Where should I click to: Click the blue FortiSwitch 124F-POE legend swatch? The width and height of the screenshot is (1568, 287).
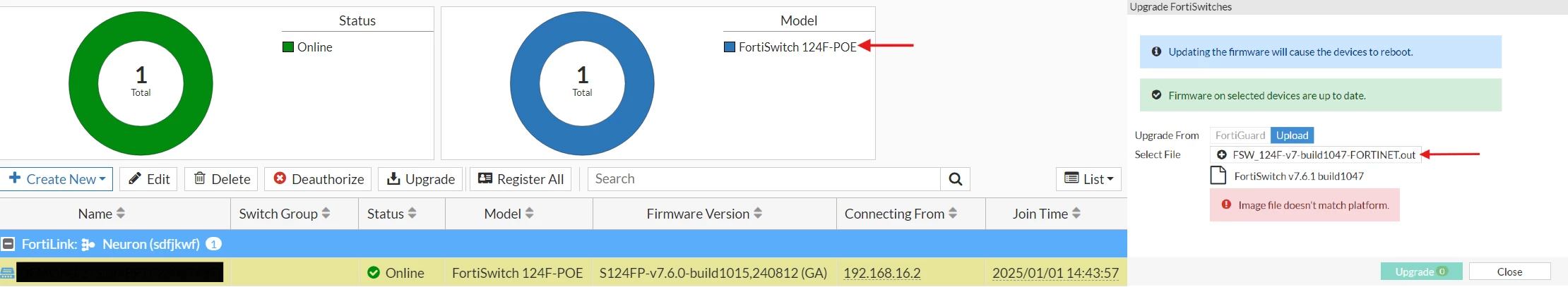tap(730, 47)
